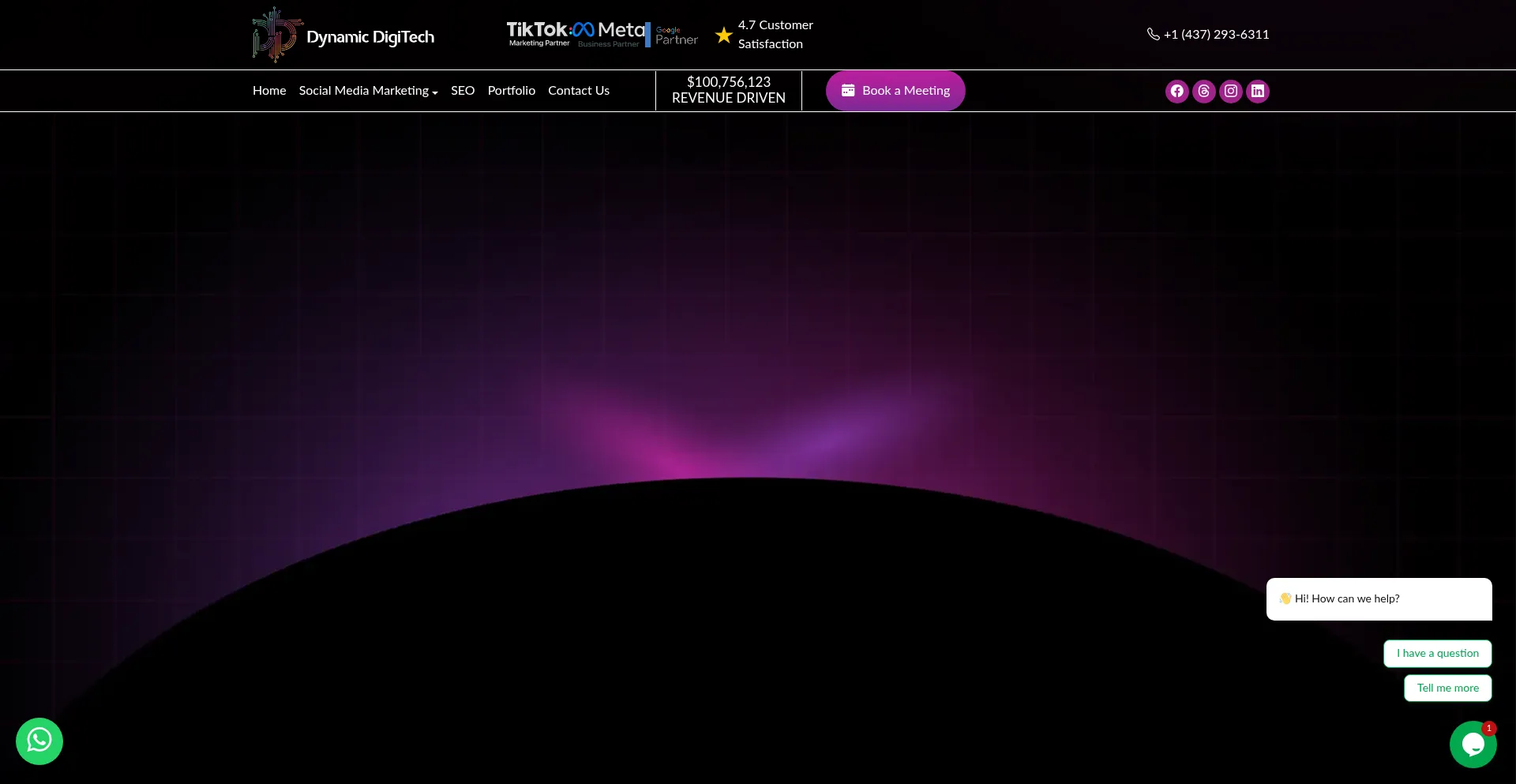
Task: Click the "Hi! How can we help?" message
Action: 1379,599
